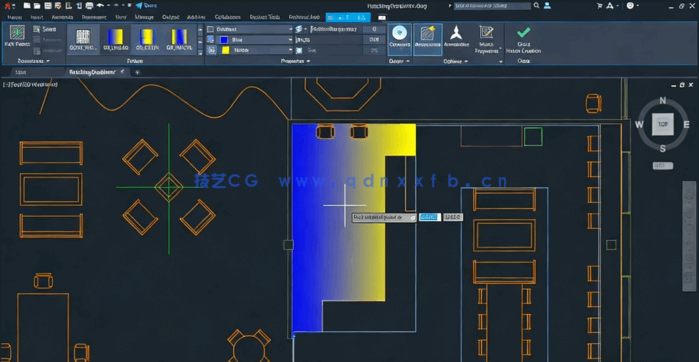This screenshot has width=699, height=362.
Task: Switch to the Start file tab
Action: 20,72
